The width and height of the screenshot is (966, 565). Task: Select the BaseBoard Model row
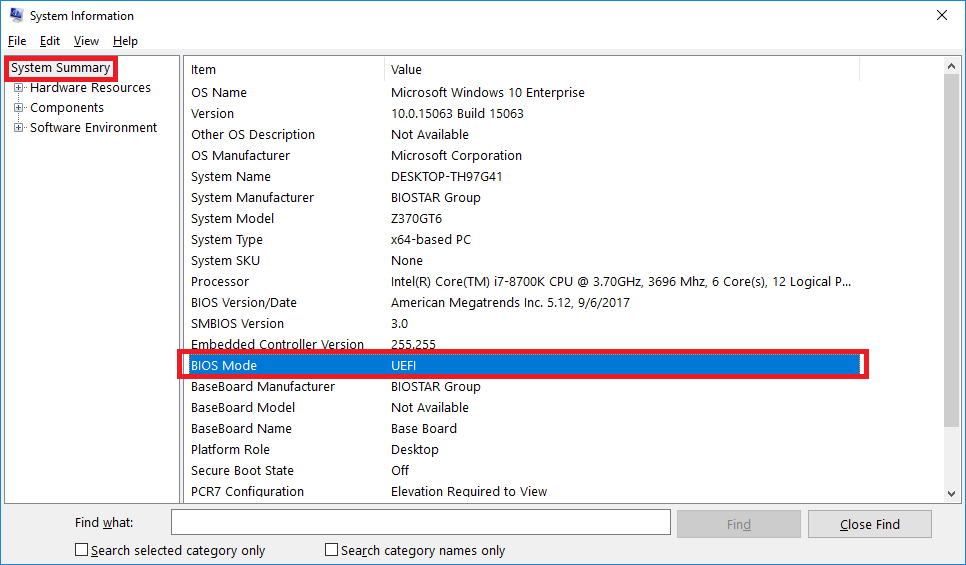[x=524, y=407]
